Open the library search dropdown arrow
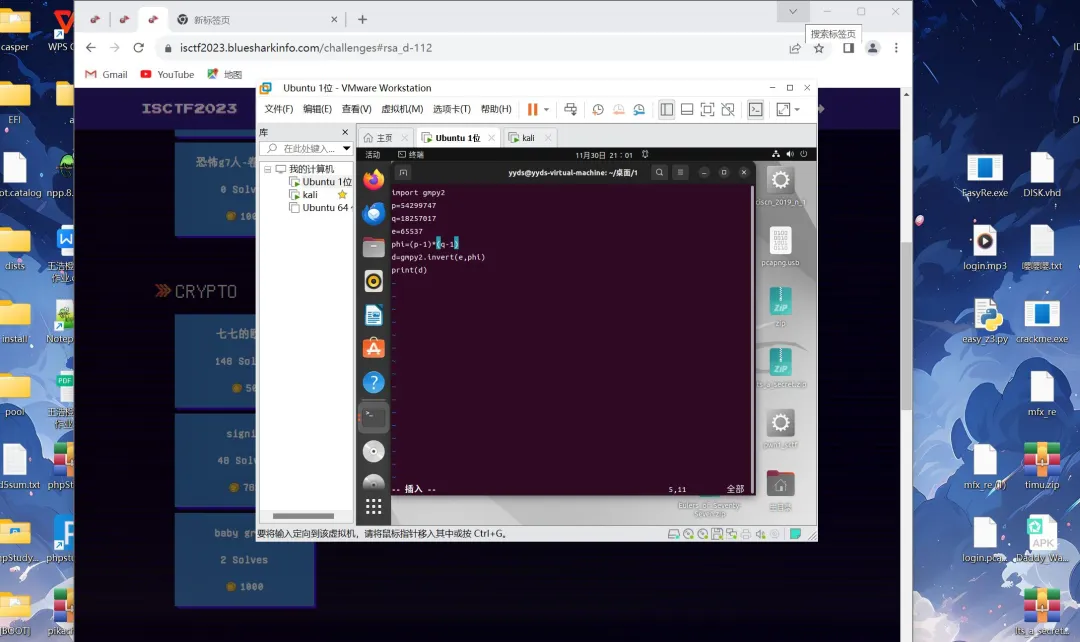 coord(346,148)
